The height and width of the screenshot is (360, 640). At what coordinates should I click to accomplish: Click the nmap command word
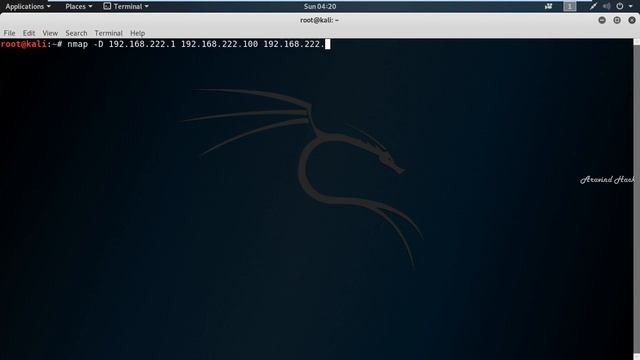(78, 44)
